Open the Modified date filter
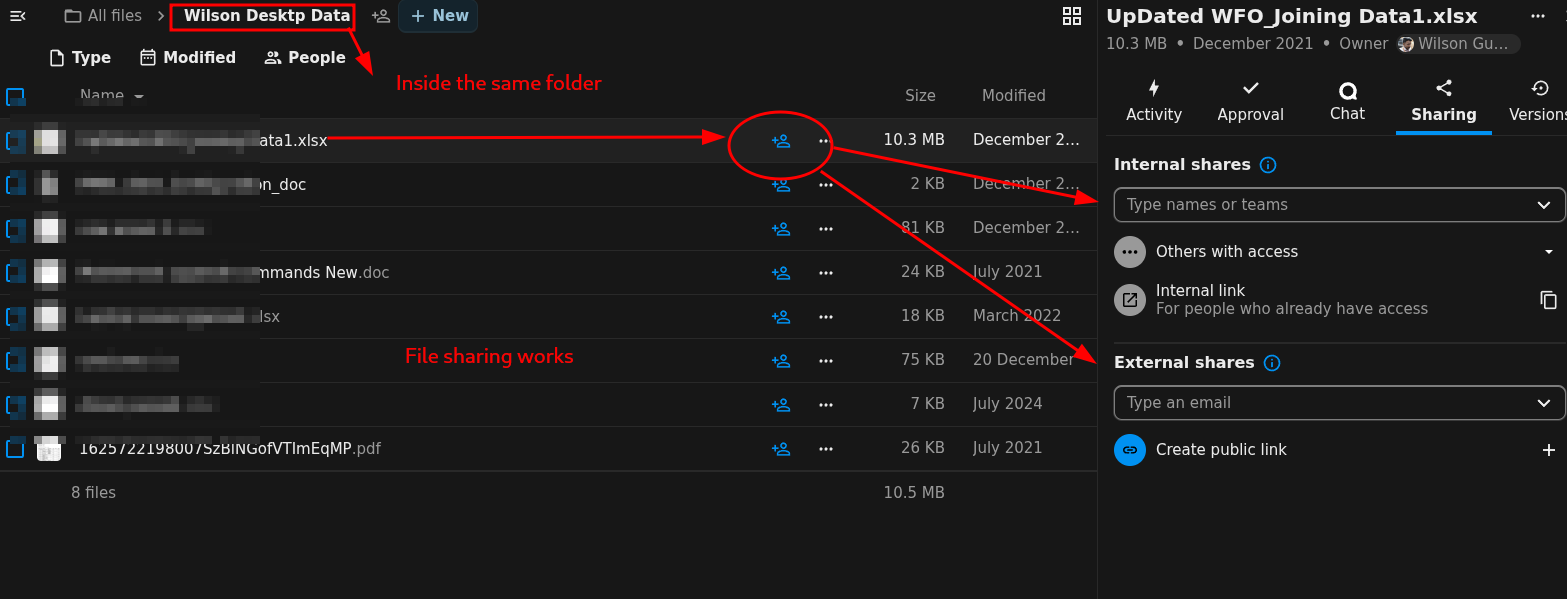The width and height of the screenshot is (1567, 599). coord(188,58)
